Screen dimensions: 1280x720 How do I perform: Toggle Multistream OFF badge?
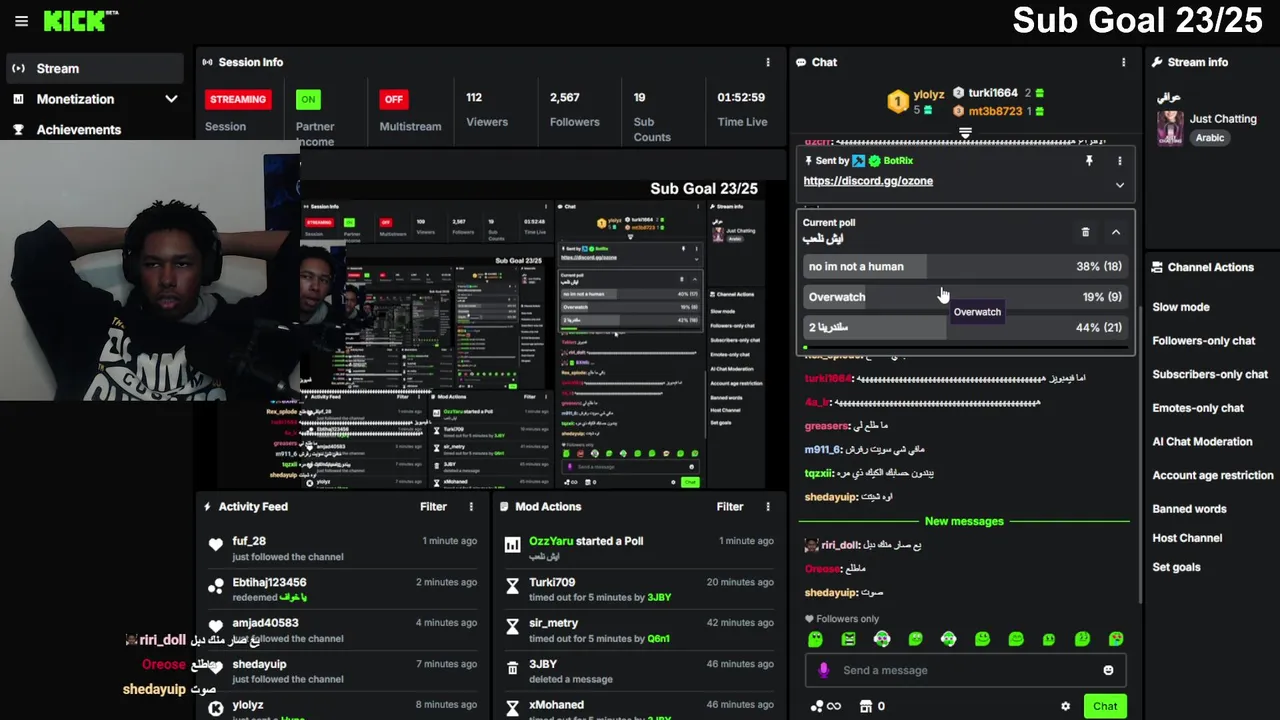394,99
